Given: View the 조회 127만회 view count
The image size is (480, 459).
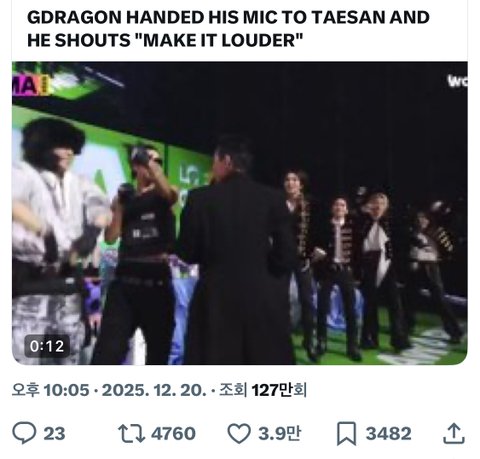Looking at the screenshot, I should (263, 390).
